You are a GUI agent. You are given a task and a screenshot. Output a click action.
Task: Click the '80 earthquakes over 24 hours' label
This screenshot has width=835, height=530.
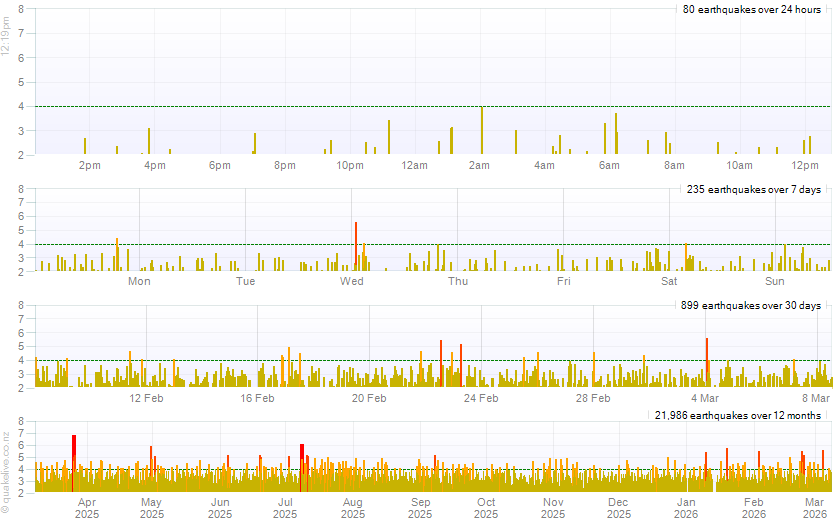(x=751, y=10)
